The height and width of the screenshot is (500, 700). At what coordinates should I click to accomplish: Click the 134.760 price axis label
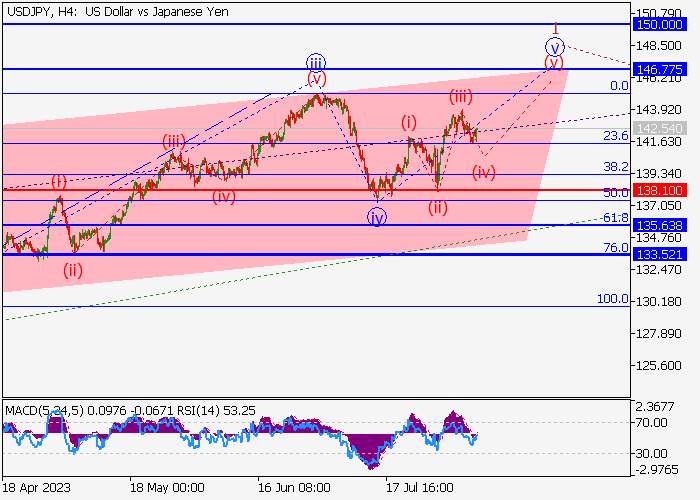[x=659, y=238]
